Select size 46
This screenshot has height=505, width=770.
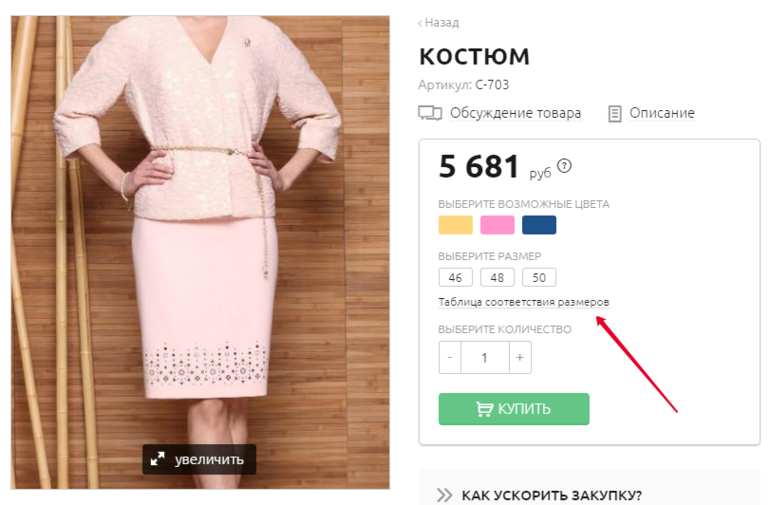coord(455,277)
